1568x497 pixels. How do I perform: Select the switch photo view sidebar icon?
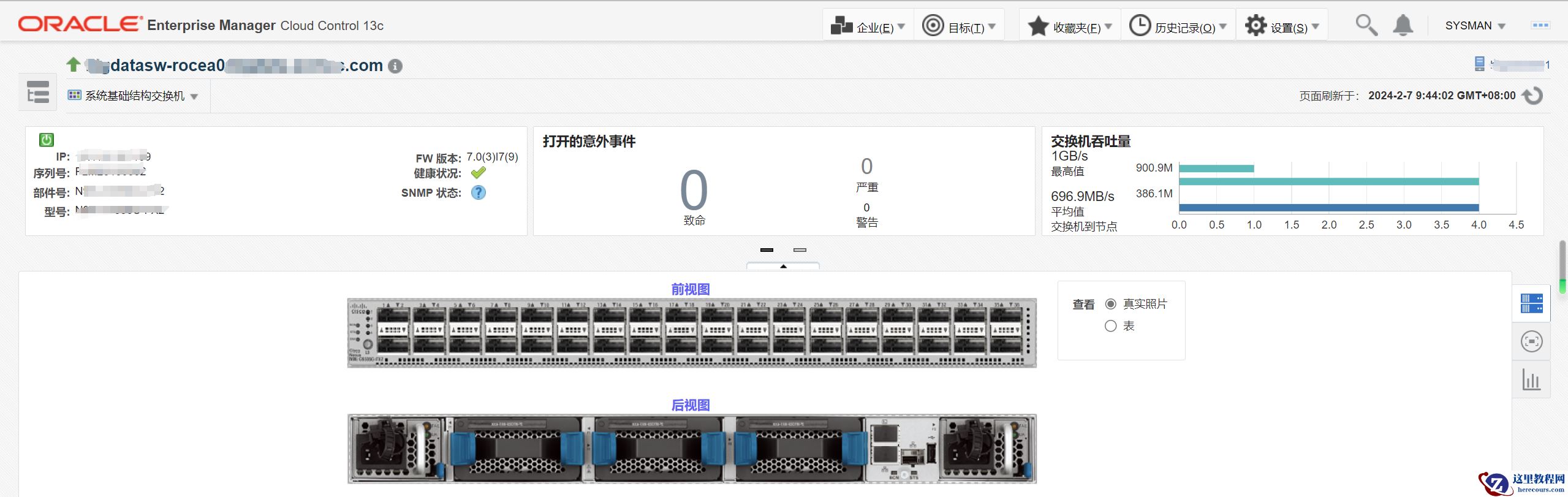[x=1531, y=303]
